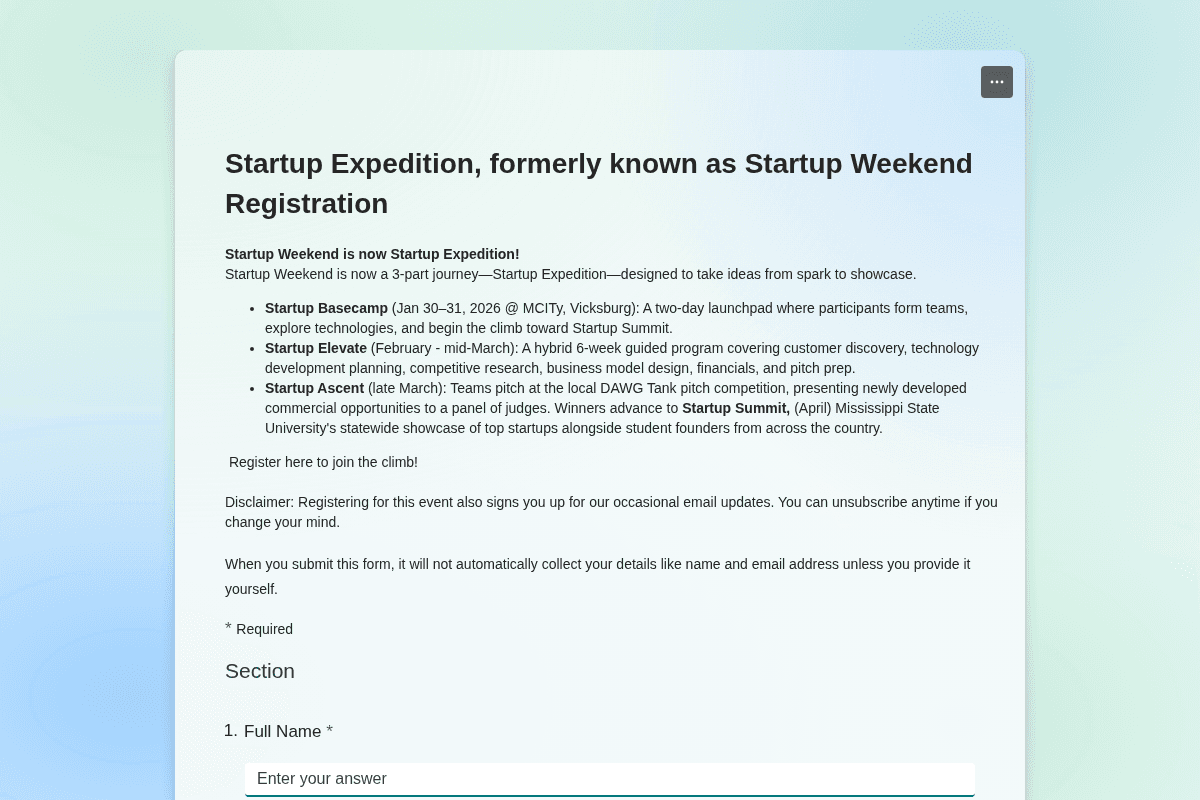Click the 'Startup Weekend is now Startup Expedition!' line
Image resolution: width=1200 pixels, height=800 pixels.
pyautogui.click(x=372, y=254)
